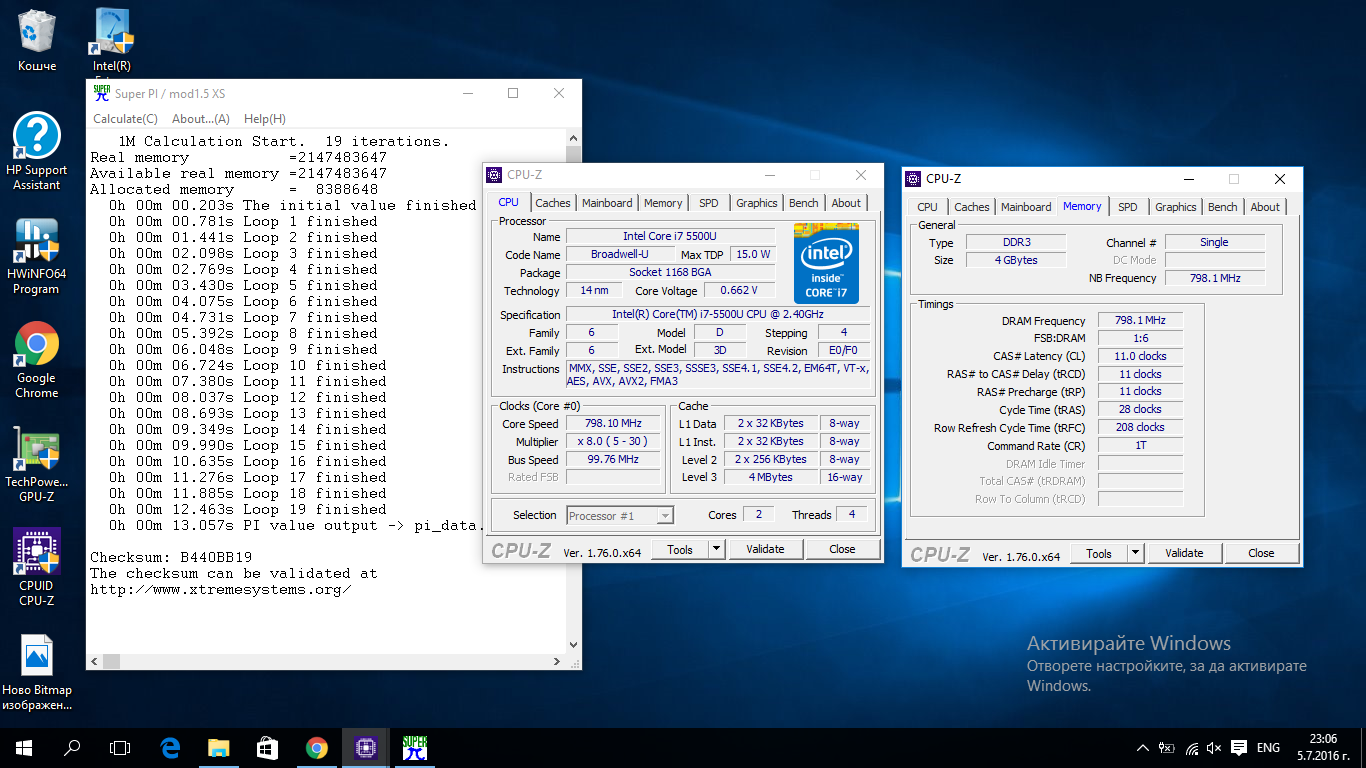Open taskbar Search magnifier
Viewport: 1366px width, 768px height.
tap(72, 748)
